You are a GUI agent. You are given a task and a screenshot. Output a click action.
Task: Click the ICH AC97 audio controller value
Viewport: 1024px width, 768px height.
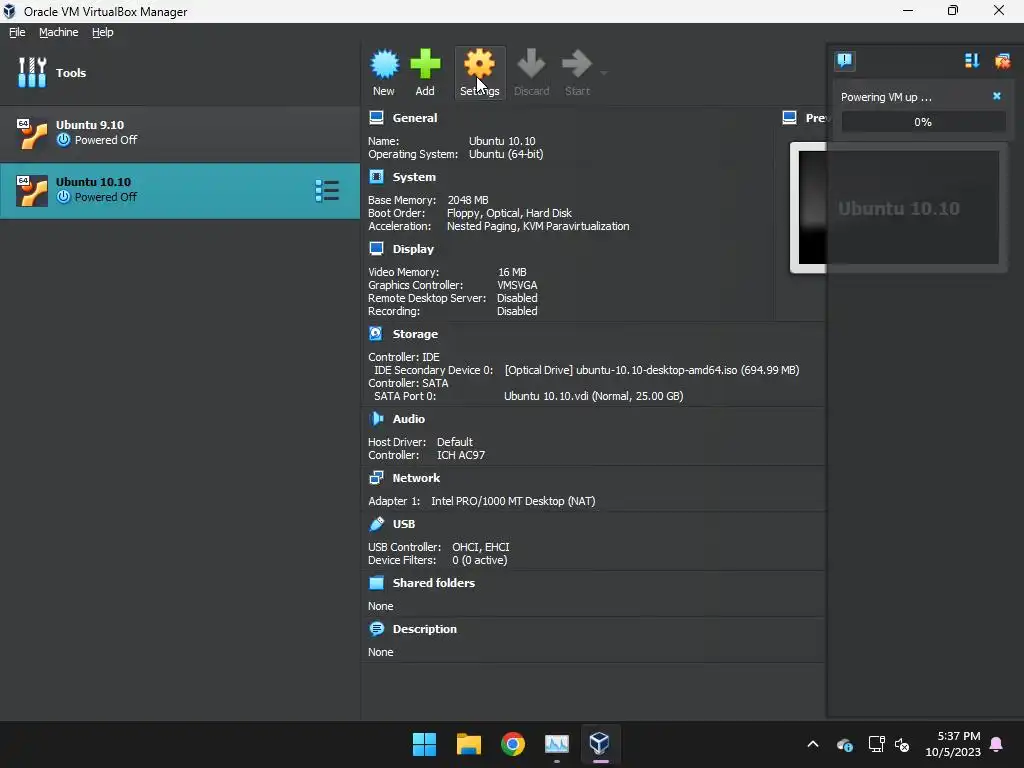pyautogui.click(x=461, y=455)
